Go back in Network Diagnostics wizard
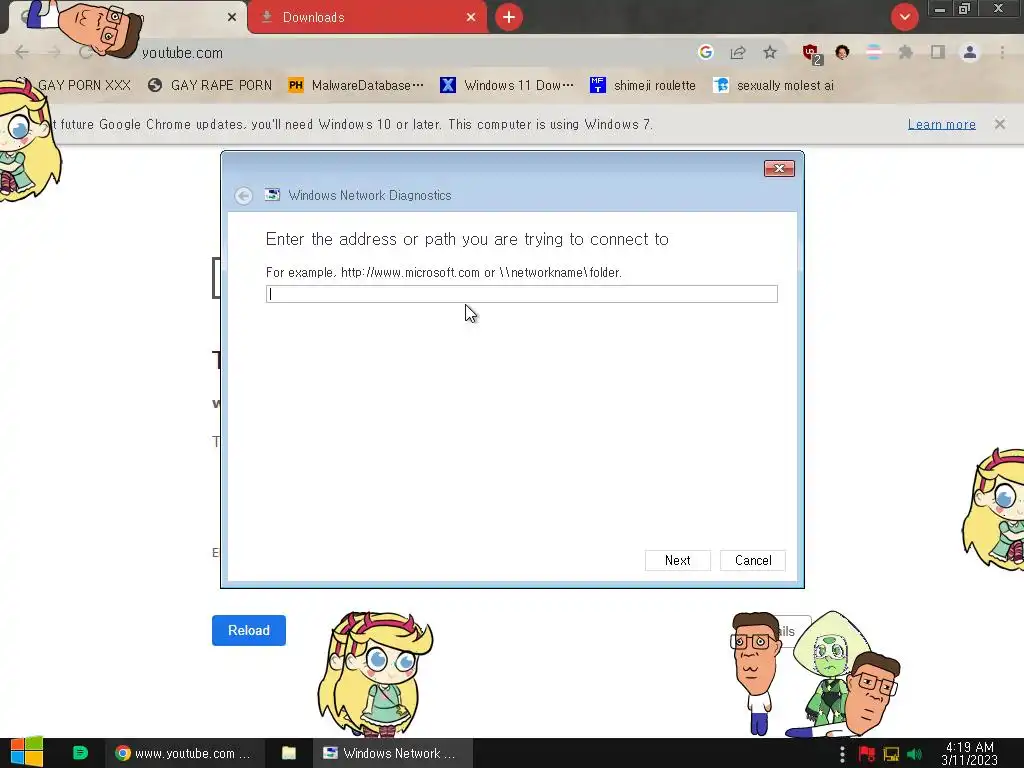 click(x=244, y=196)
